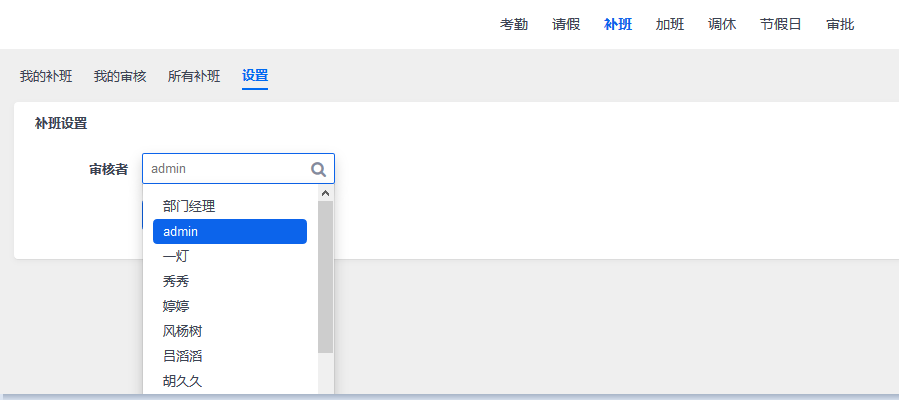Switch to the 我的审核 tab

[120, 76]
